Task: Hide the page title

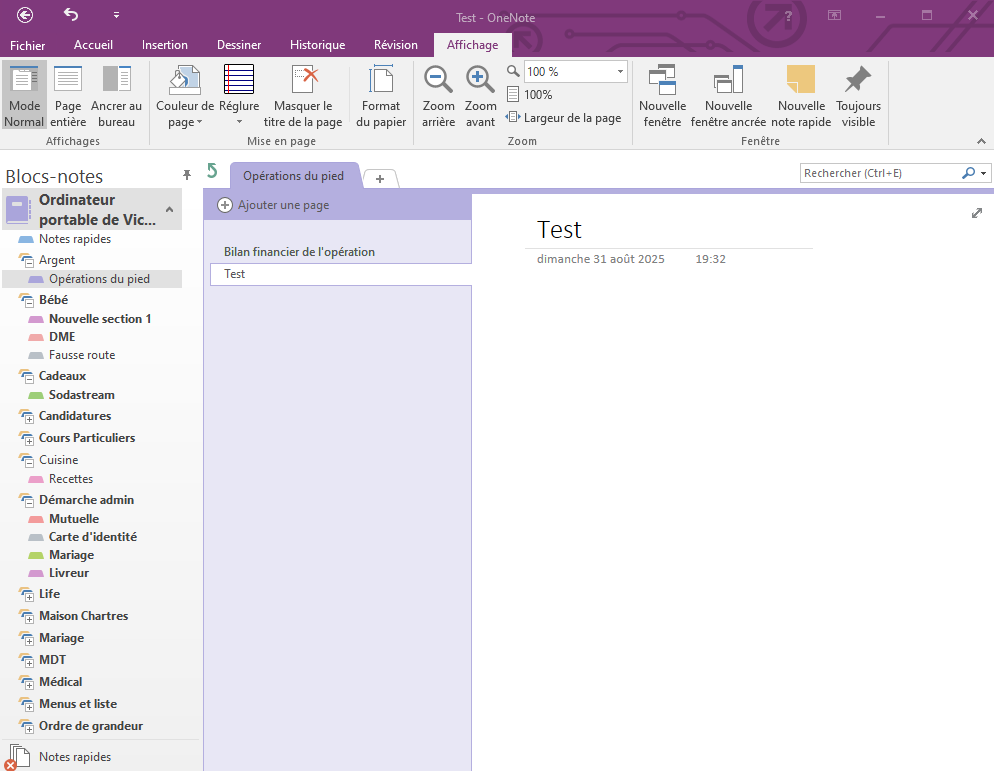Action: coord(303,96)
